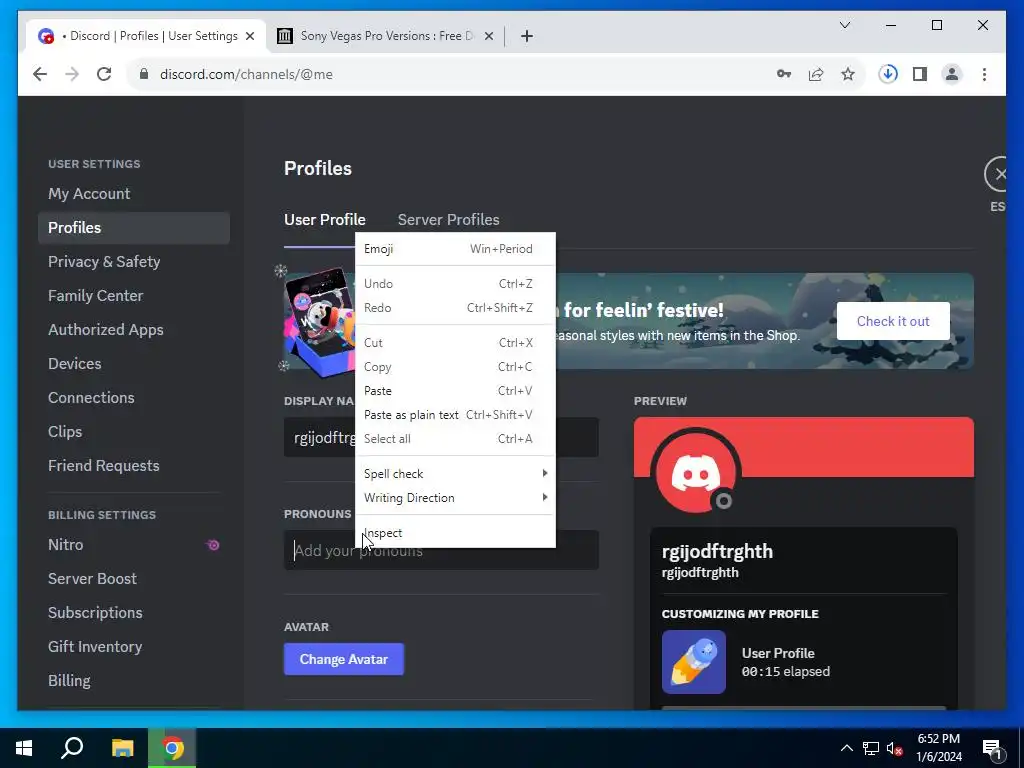Open taskbar clock 6:52 PM
The height and width of the screenshot is (768, 1024).
[938, 748]
